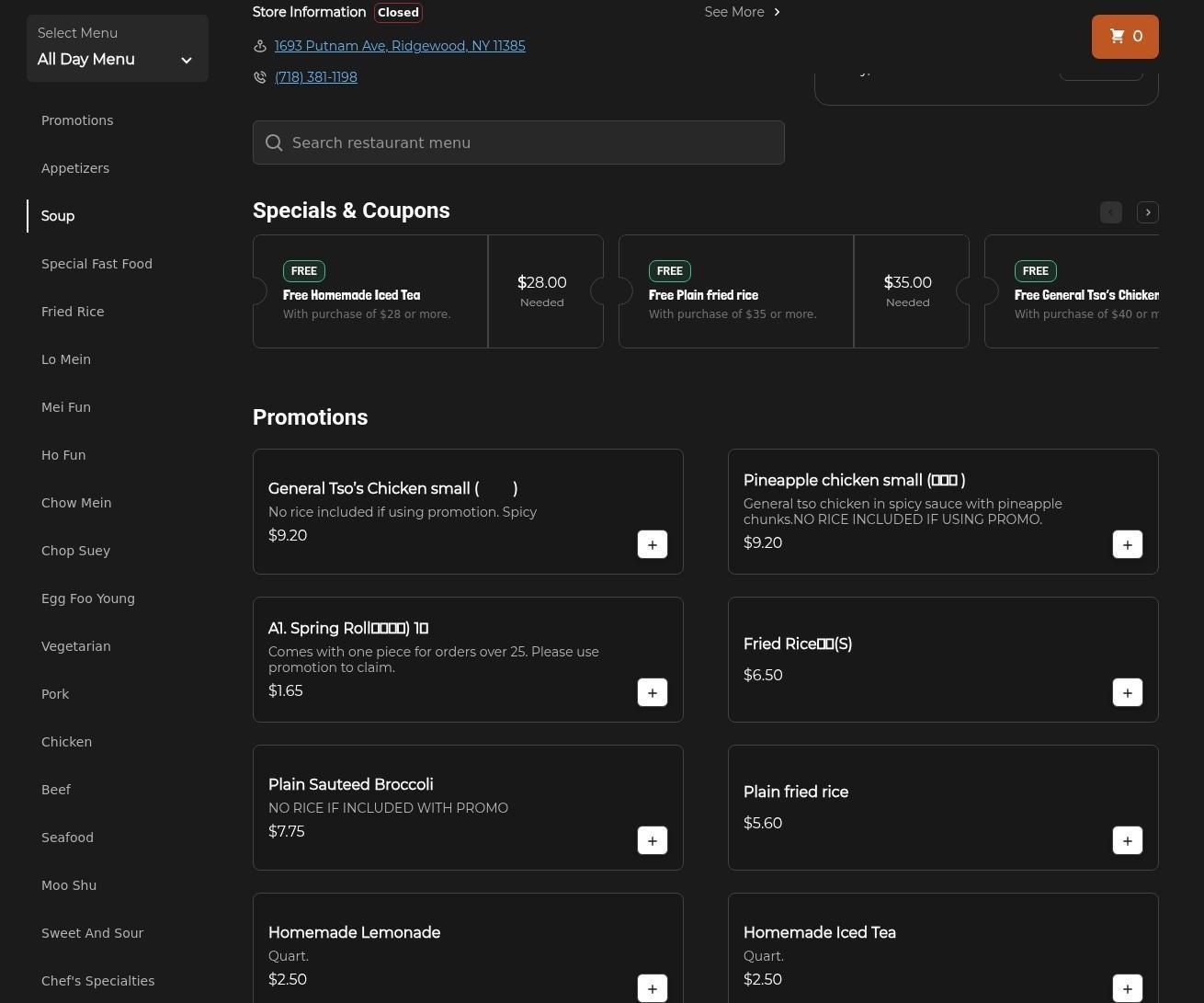Open the shopping cart button

[x=1125, y=37]
